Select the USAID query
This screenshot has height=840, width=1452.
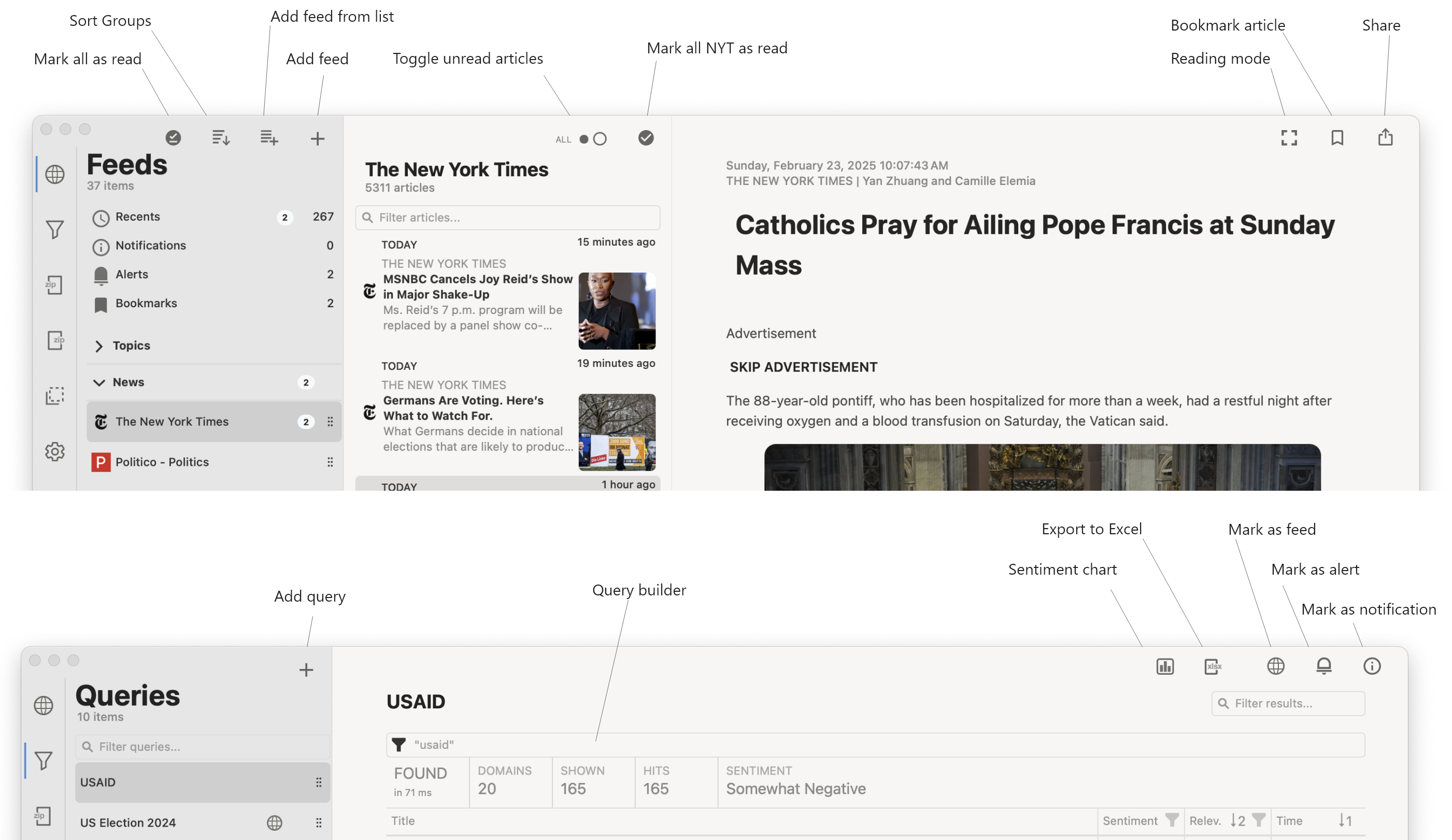[202, 782]
